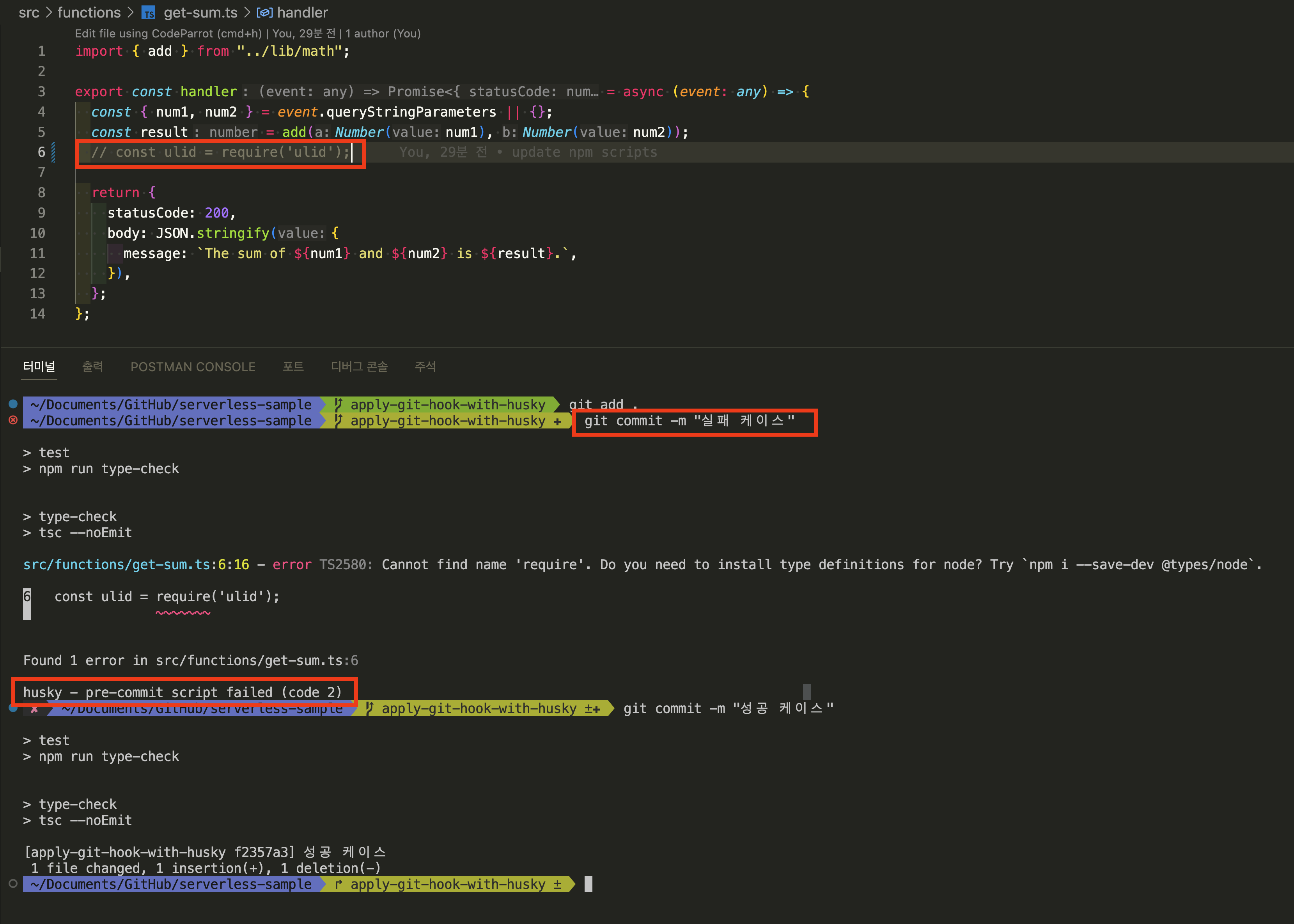Switch to the 출력 output tab

pyautogui.click(x=93, y=366)
